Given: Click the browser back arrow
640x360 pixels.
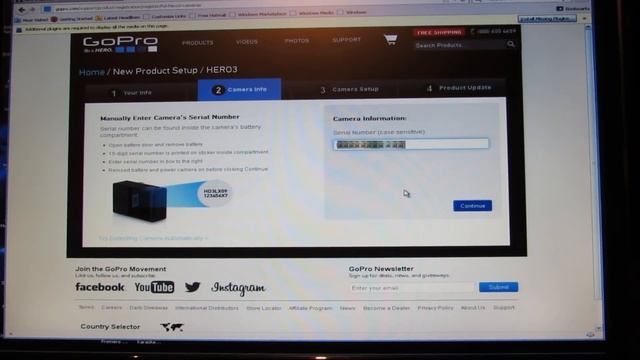Looking at the screenshot, I should click(22, 9).
